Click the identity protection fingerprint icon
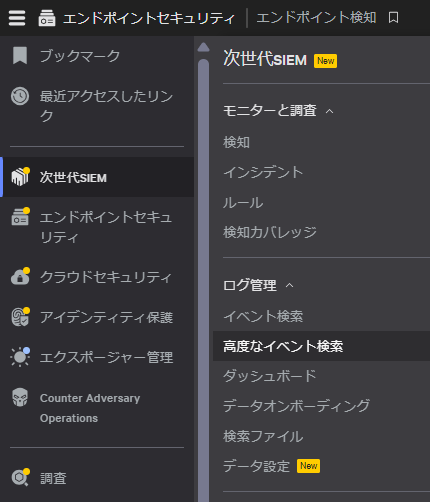This screenshot has width=430, height=502. click(20, 317)
